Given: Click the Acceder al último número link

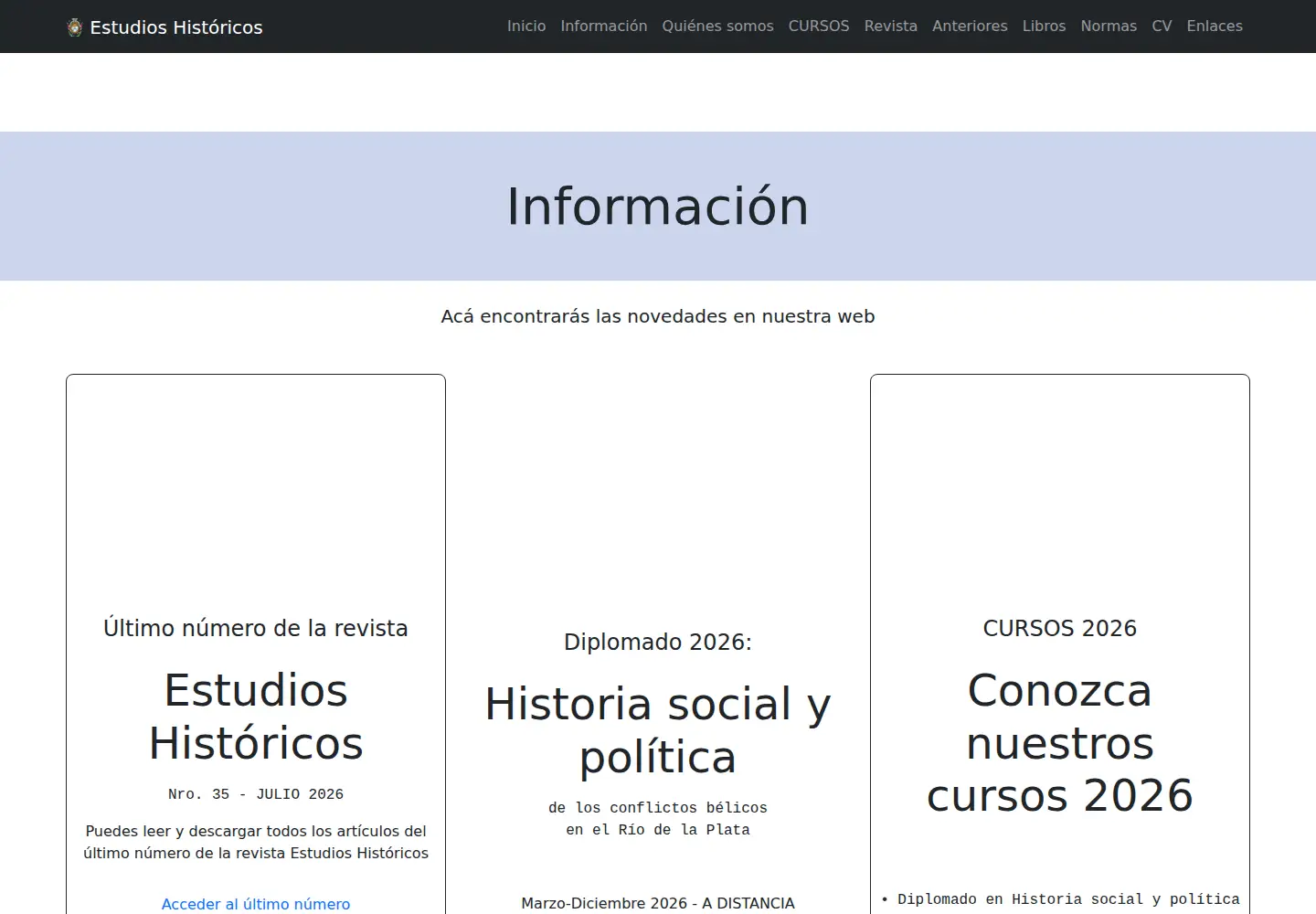Looking at the screenshot, I should (256, 904).
